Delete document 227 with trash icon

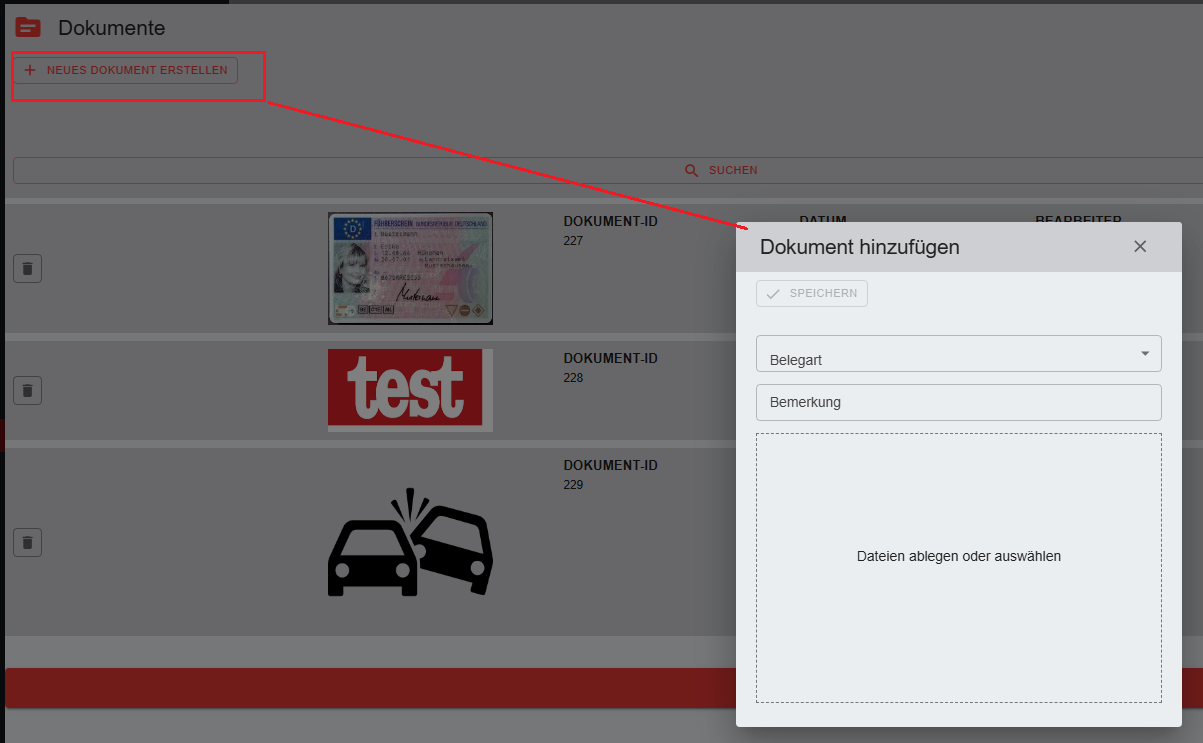tap(27, 268)
